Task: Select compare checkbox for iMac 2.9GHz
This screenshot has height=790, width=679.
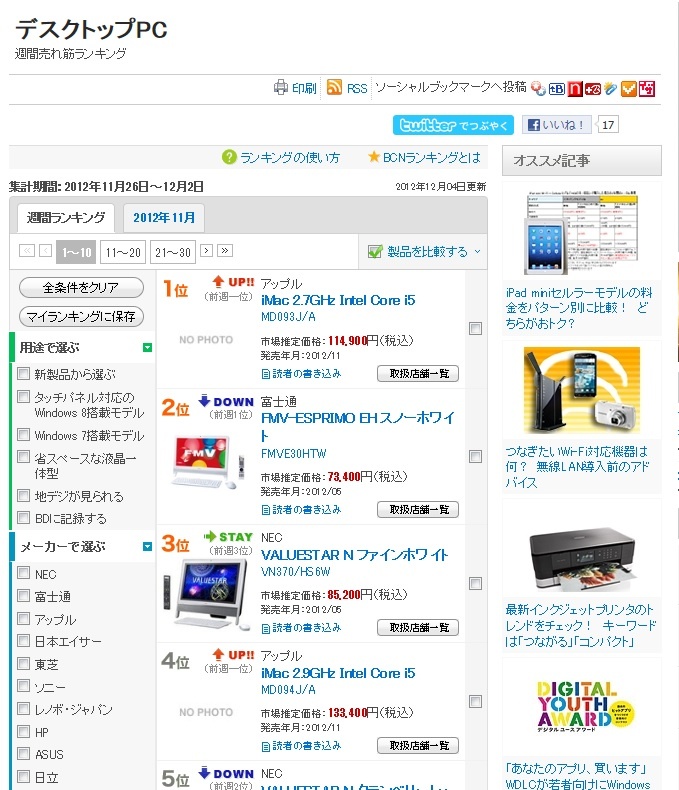Action: click(x=475, y=701)
